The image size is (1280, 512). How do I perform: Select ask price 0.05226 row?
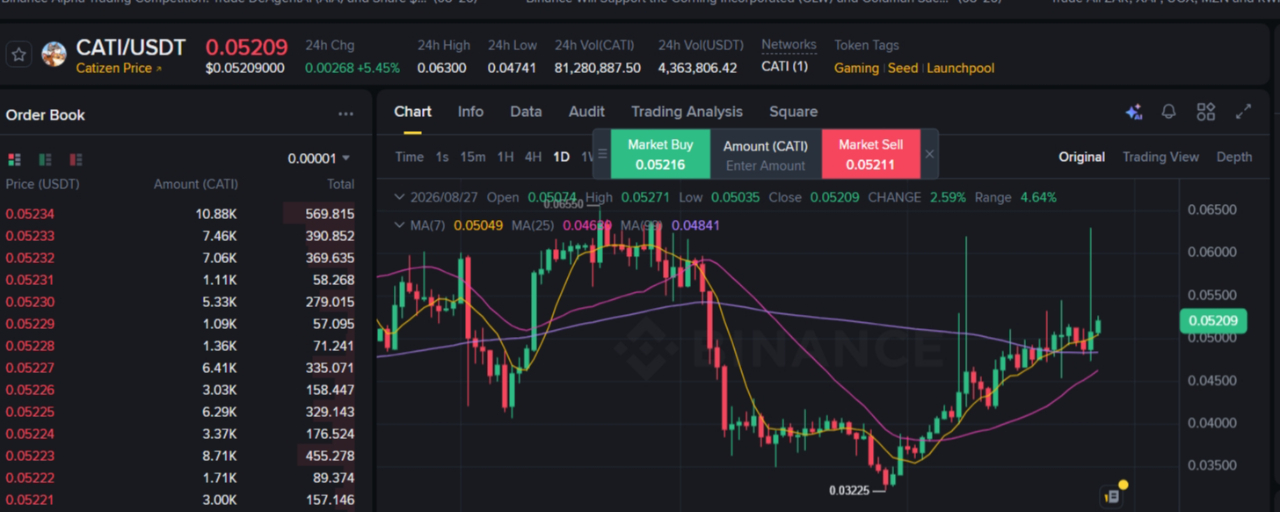click(x=180, y=390)
